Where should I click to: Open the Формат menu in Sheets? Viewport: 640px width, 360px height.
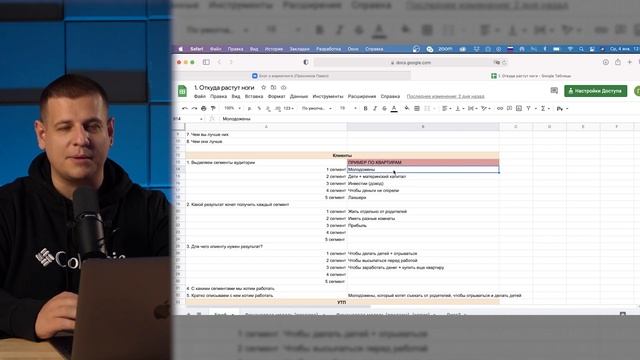[276, 96]
